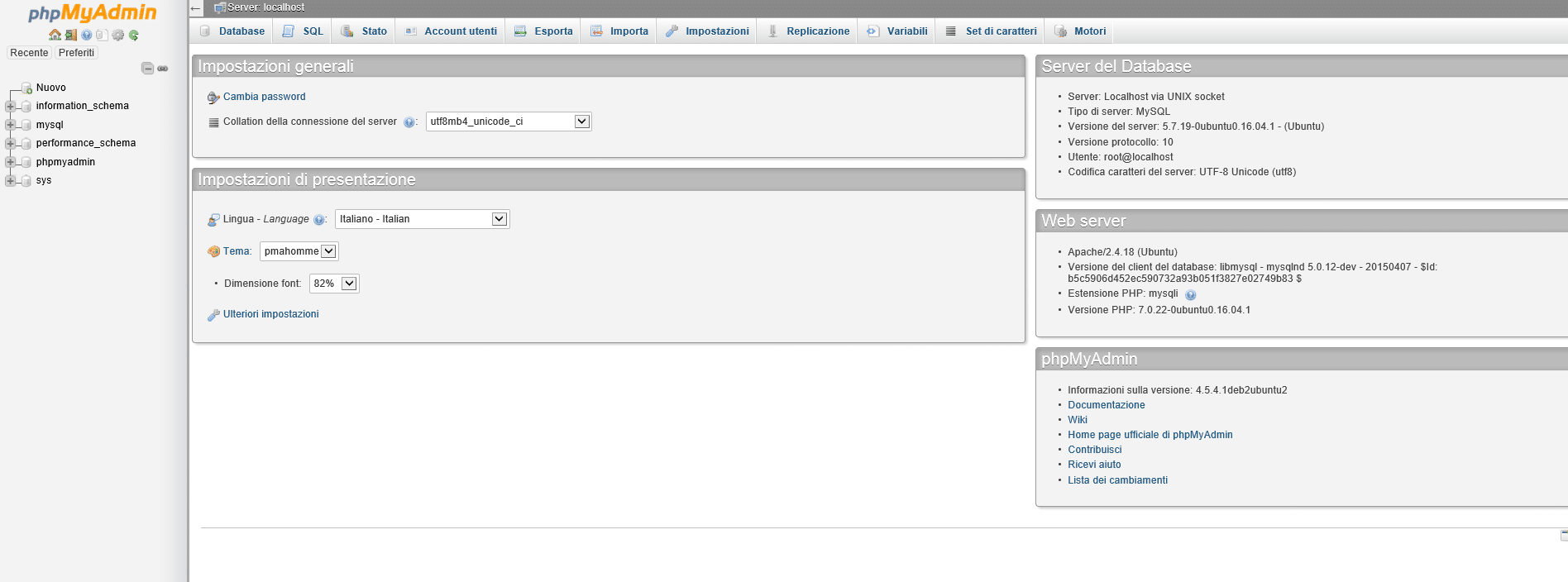Open phpMyAdmin documentation via blue help icon
Image resolution: width=1568 pixels, height=582 pixels.
tap(86, 35)
